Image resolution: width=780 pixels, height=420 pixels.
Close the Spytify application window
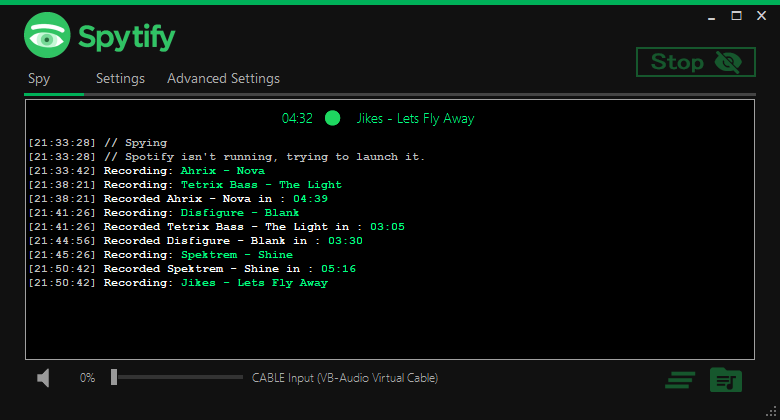click(x=762, y=15)
